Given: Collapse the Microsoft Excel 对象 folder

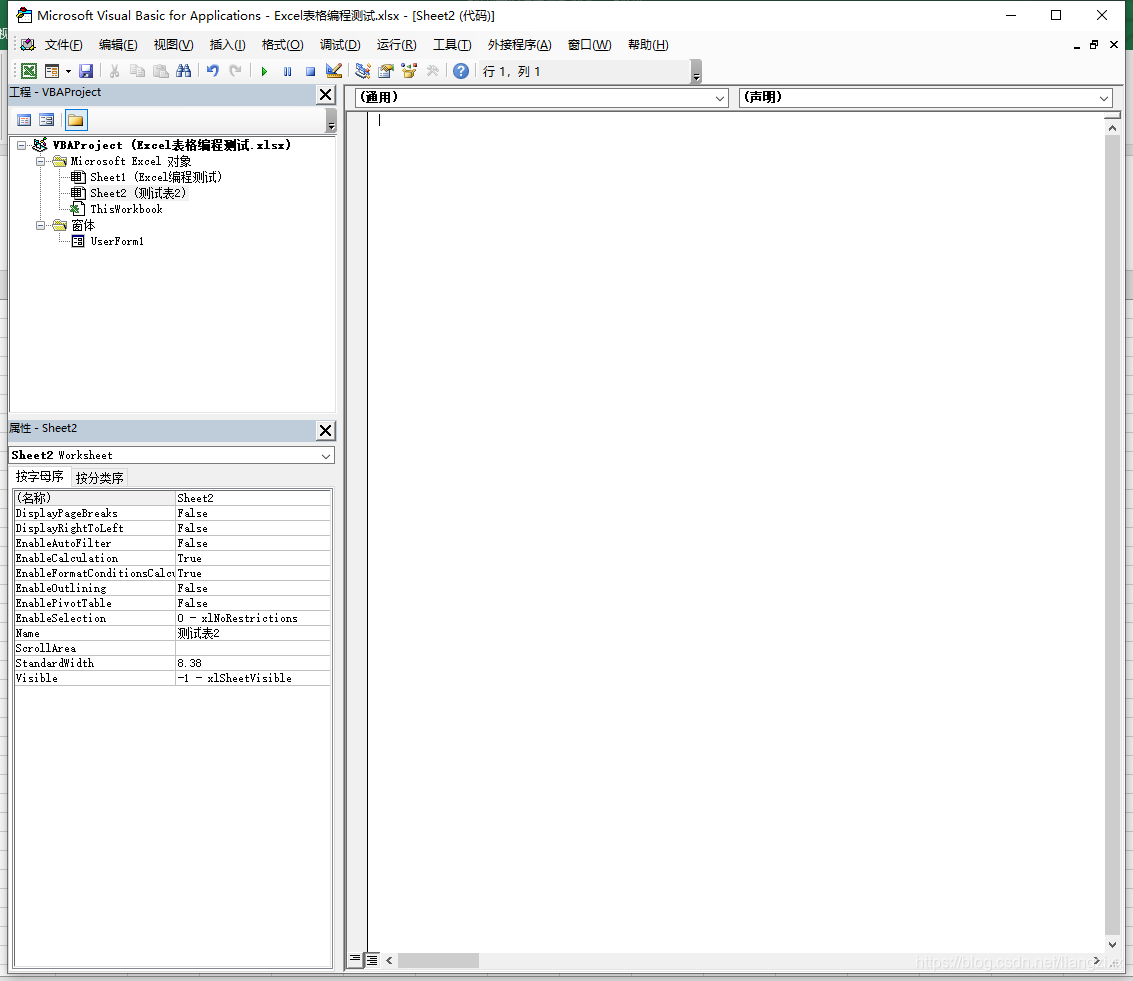Looking at the screenshot, I should click(40, 161).
